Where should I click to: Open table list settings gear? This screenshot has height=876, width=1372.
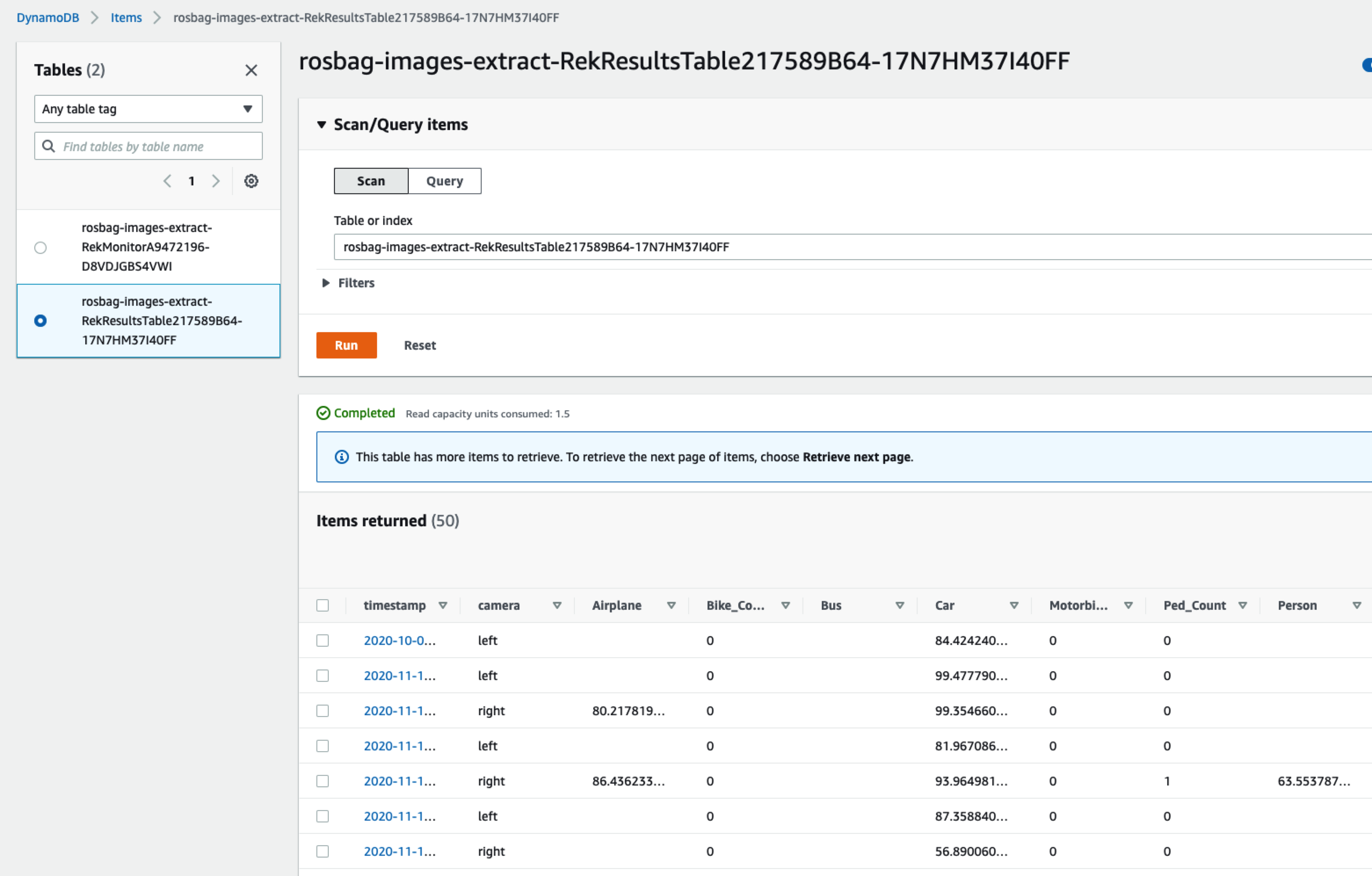[251, 181]
